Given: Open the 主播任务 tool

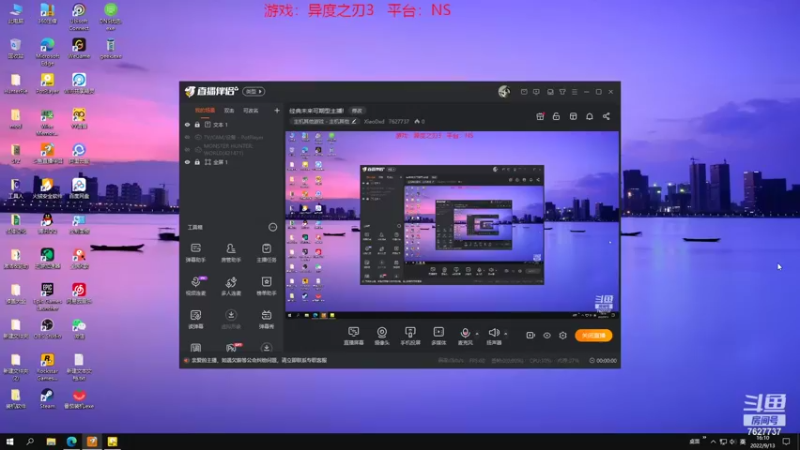Looking at the screenshot, I should 266,253.
